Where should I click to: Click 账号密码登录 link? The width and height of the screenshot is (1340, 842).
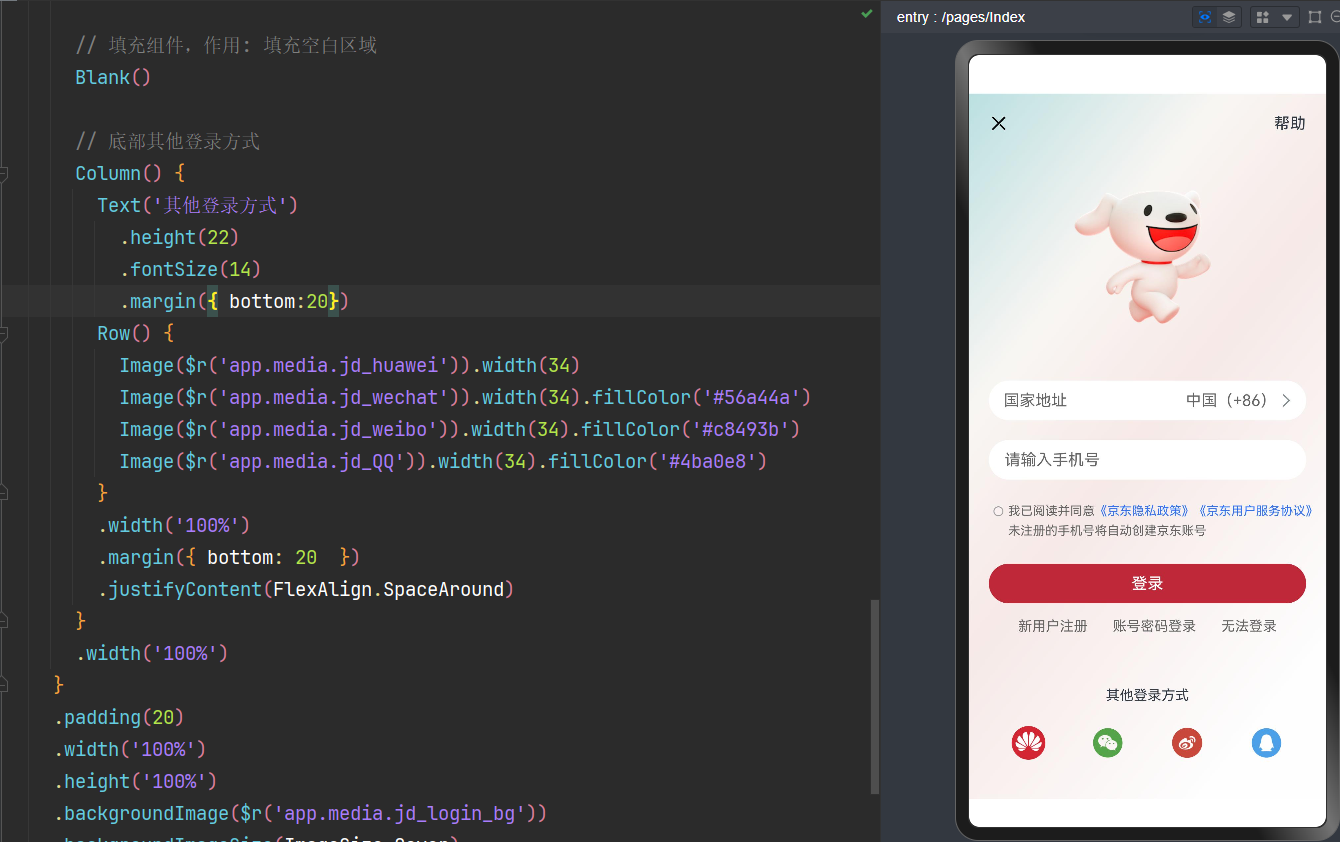[x=1154, y=626]
